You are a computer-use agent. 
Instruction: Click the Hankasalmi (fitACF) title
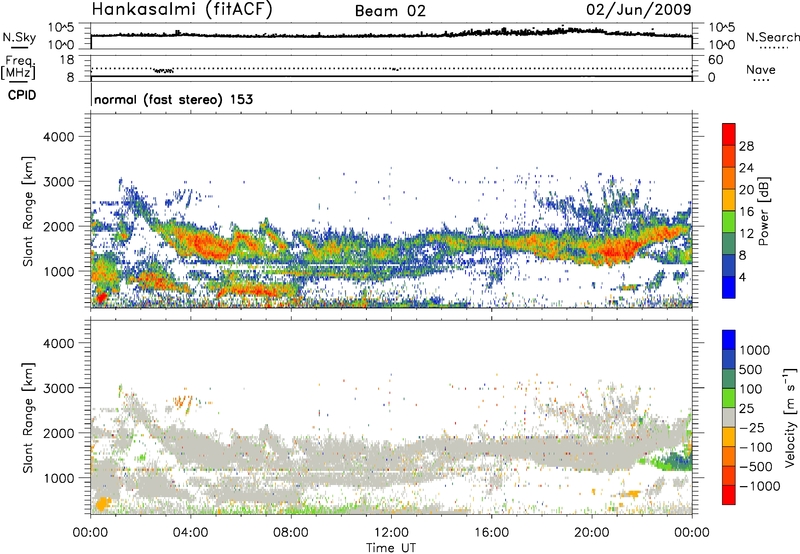tap(182, 10)
